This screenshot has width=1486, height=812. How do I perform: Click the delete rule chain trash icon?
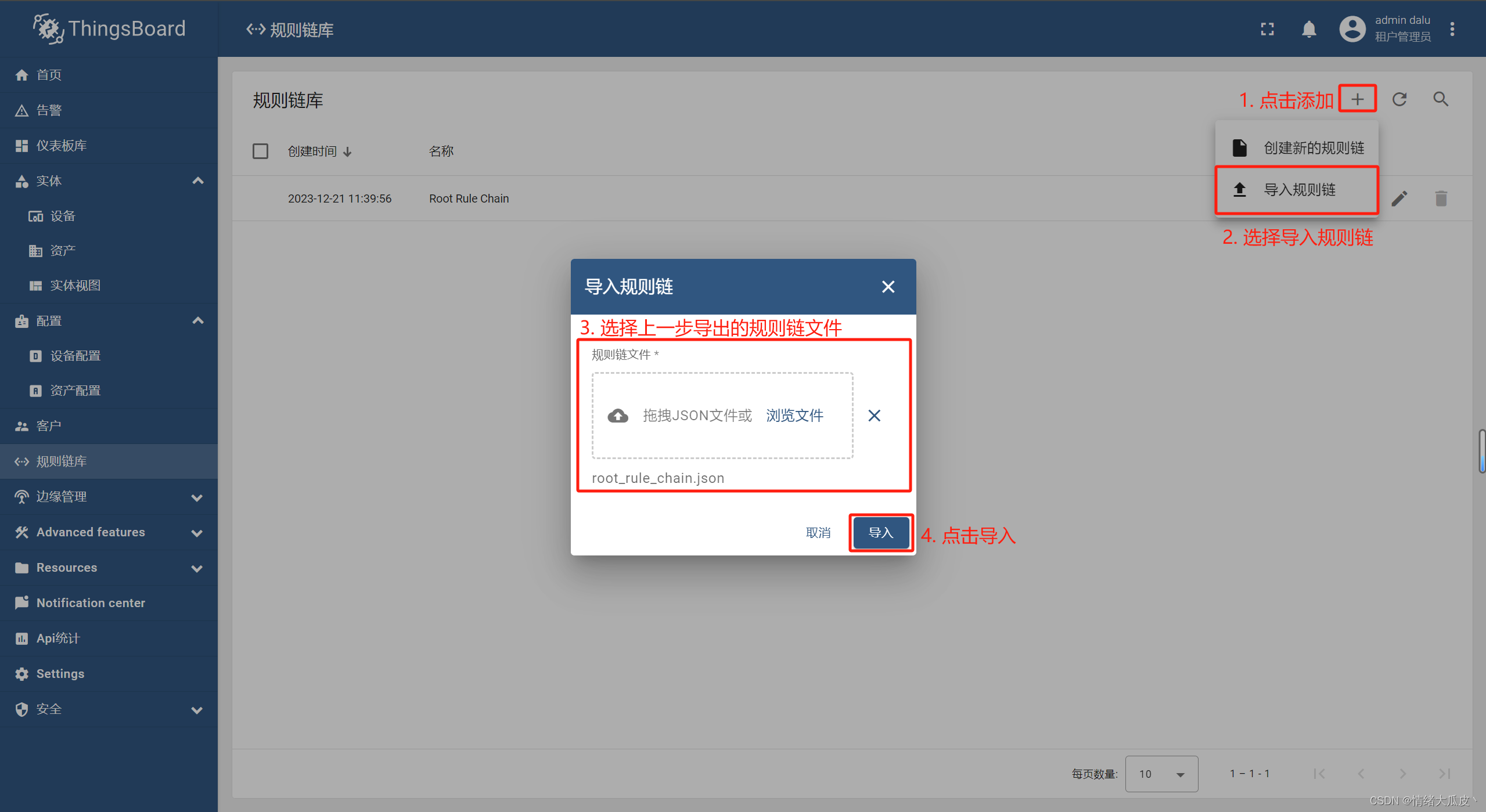[1441, 199]
